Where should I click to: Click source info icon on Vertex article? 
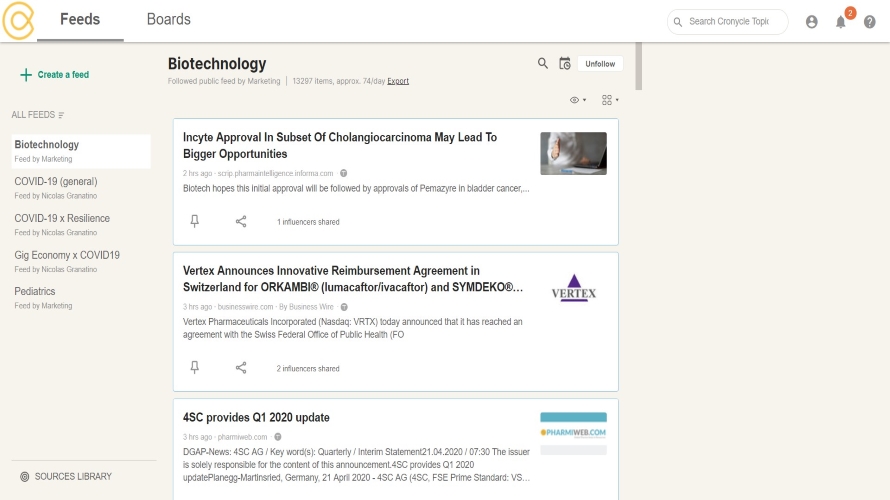(344, 307)
